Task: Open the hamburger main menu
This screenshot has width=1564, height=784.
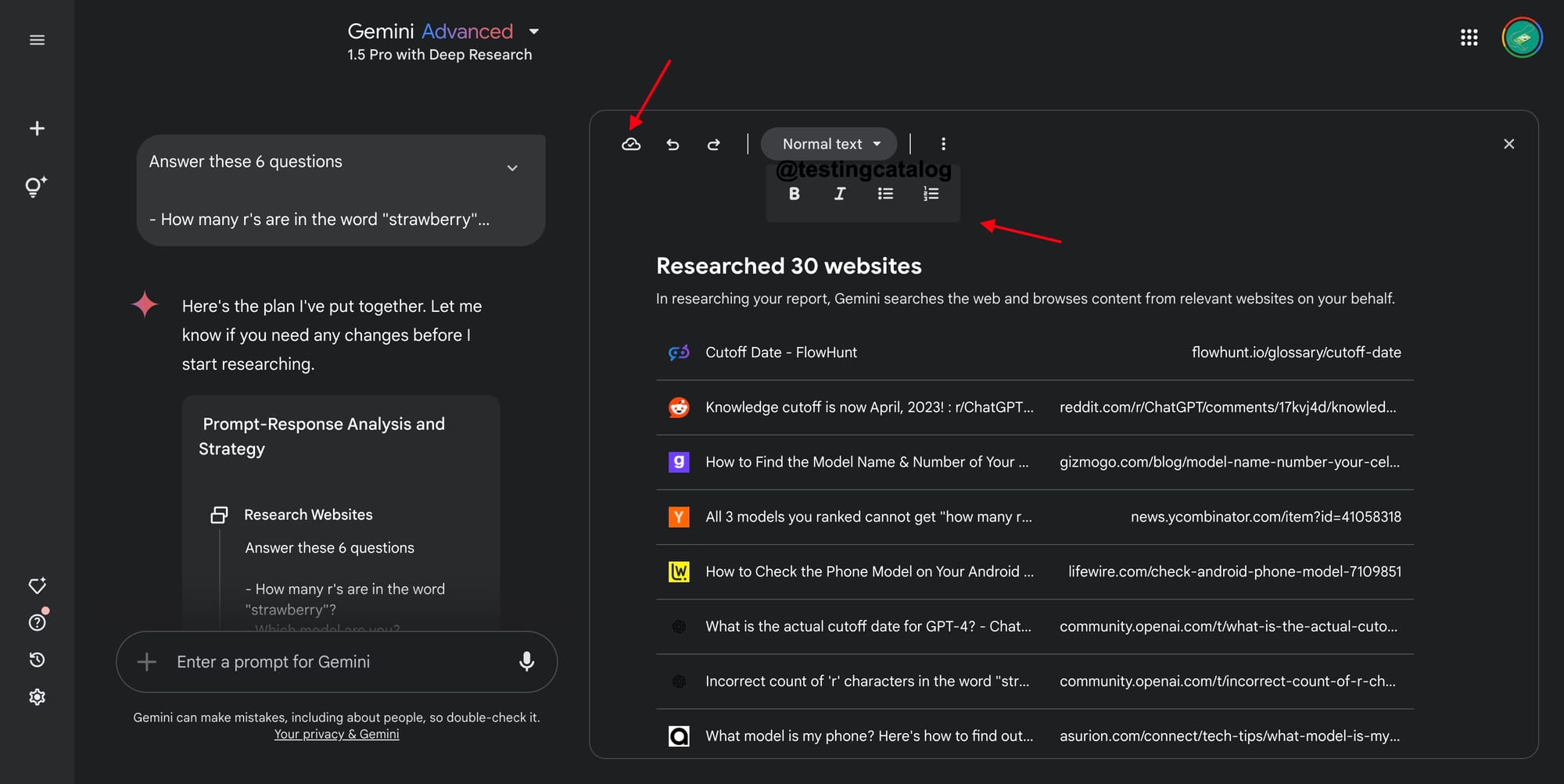Action: point(37,40)
